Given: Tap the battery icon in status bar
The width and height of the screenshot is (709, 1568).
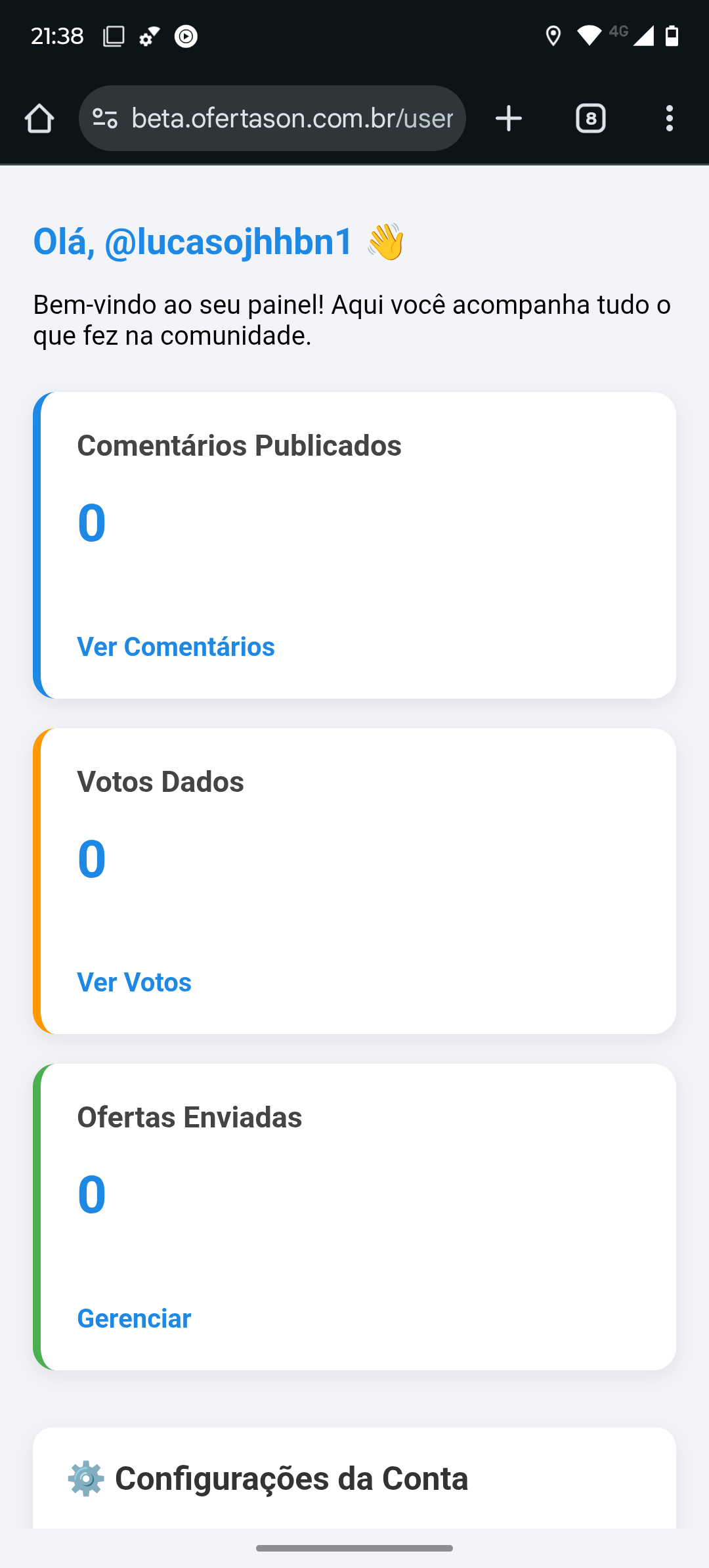Looking at the screenshot, I should pyautogui.click(x=672, y=36).
